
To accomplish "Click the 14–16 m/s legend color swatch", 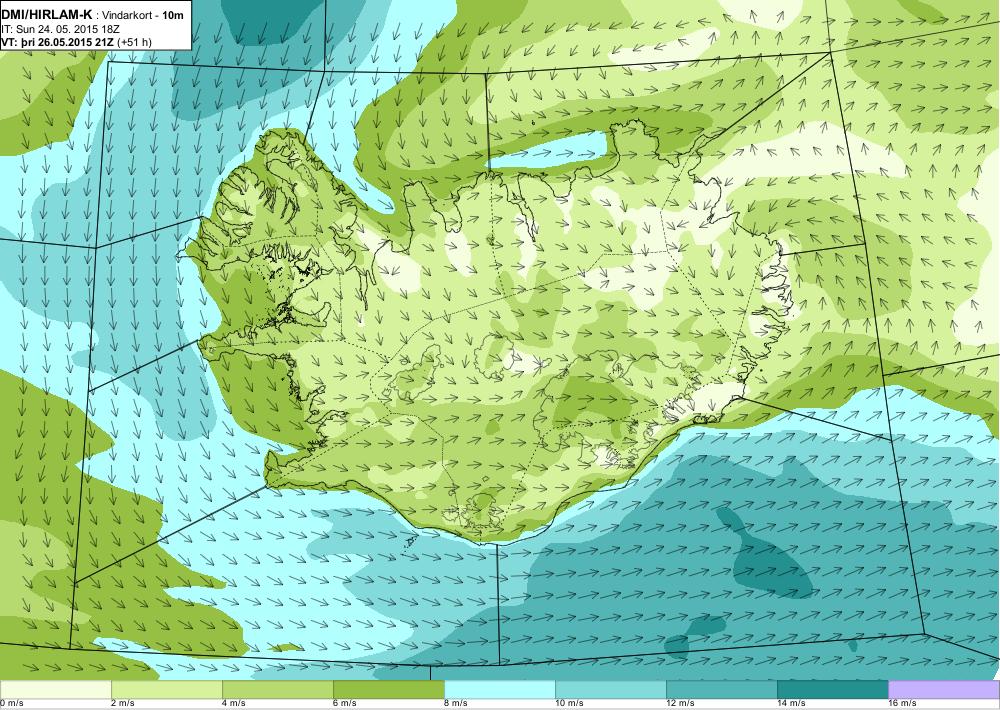I will (832, 690).
